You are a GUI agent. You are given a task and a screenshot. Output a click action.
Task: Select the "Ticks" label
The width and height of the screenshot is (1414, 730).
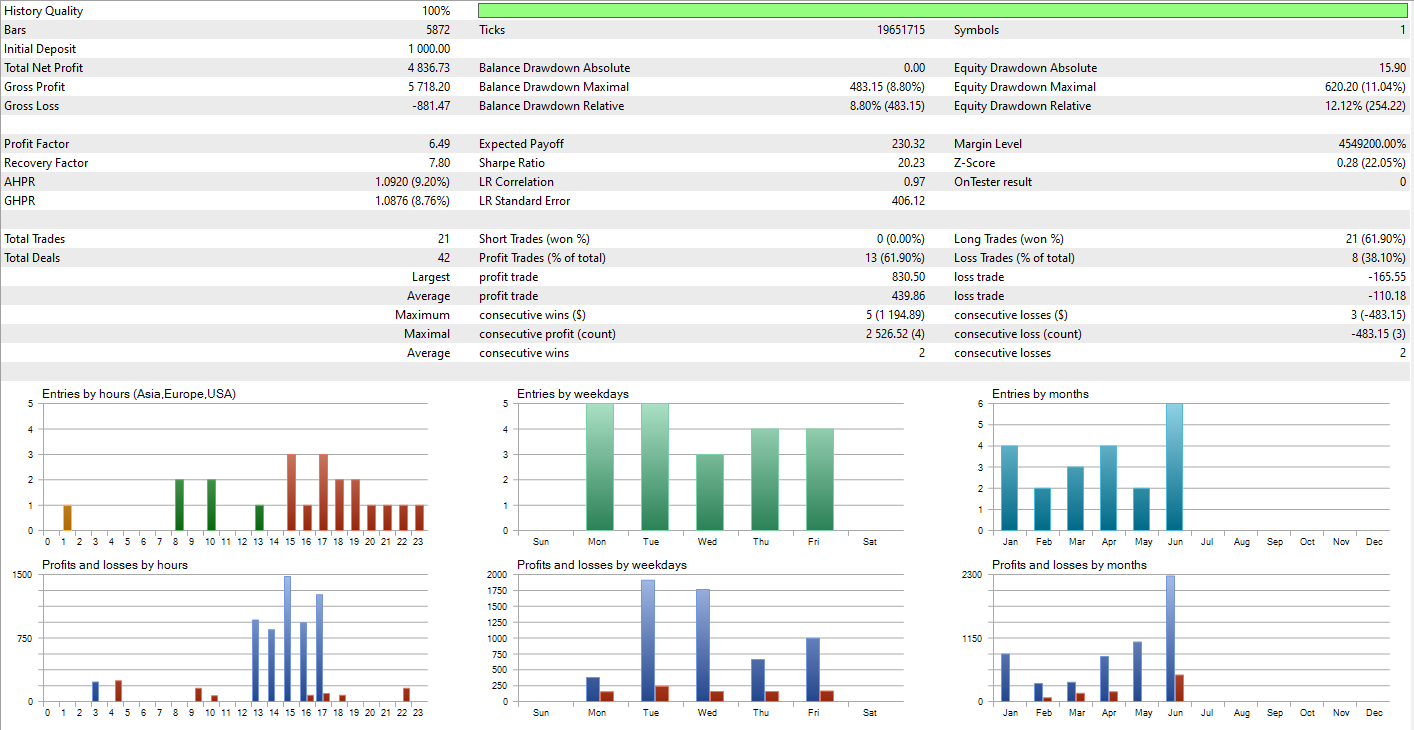point(492,30)
